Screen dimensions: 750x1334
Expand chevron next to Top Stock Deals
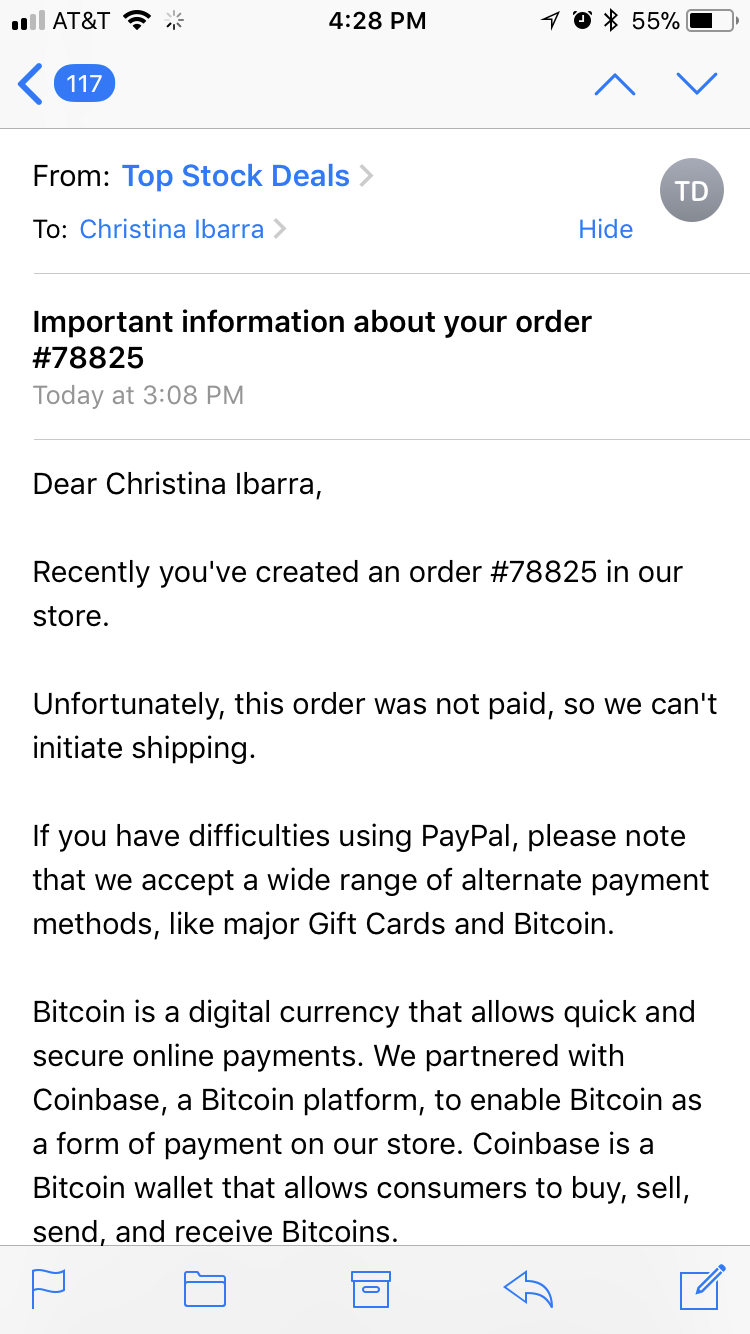pos(366,177)
